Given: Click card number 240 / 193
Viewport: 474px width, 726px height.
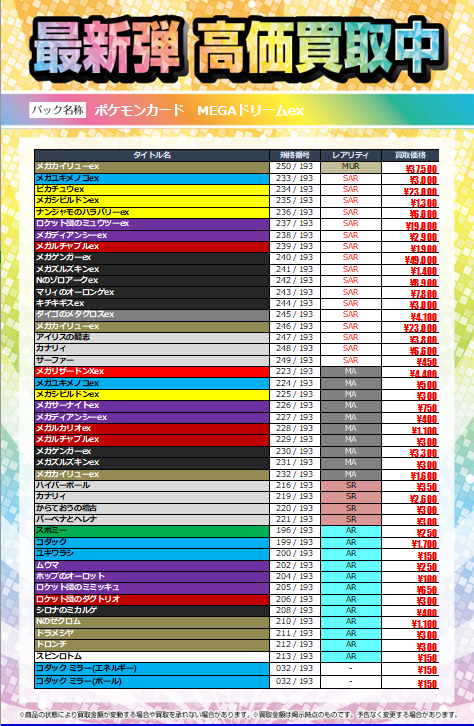Looking at the screenshot, I should click(294, 257).
